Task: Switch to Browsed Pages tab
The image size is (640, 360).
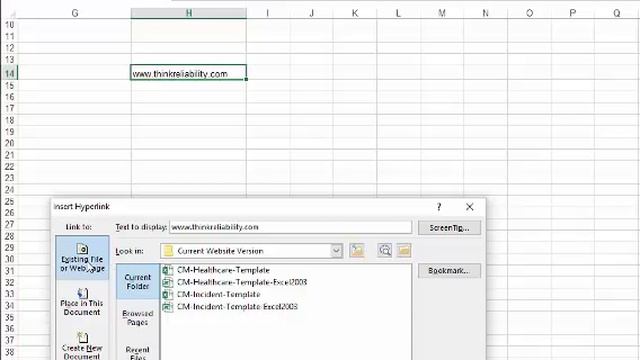Action: pyautogui.click(x=138, y=318)
